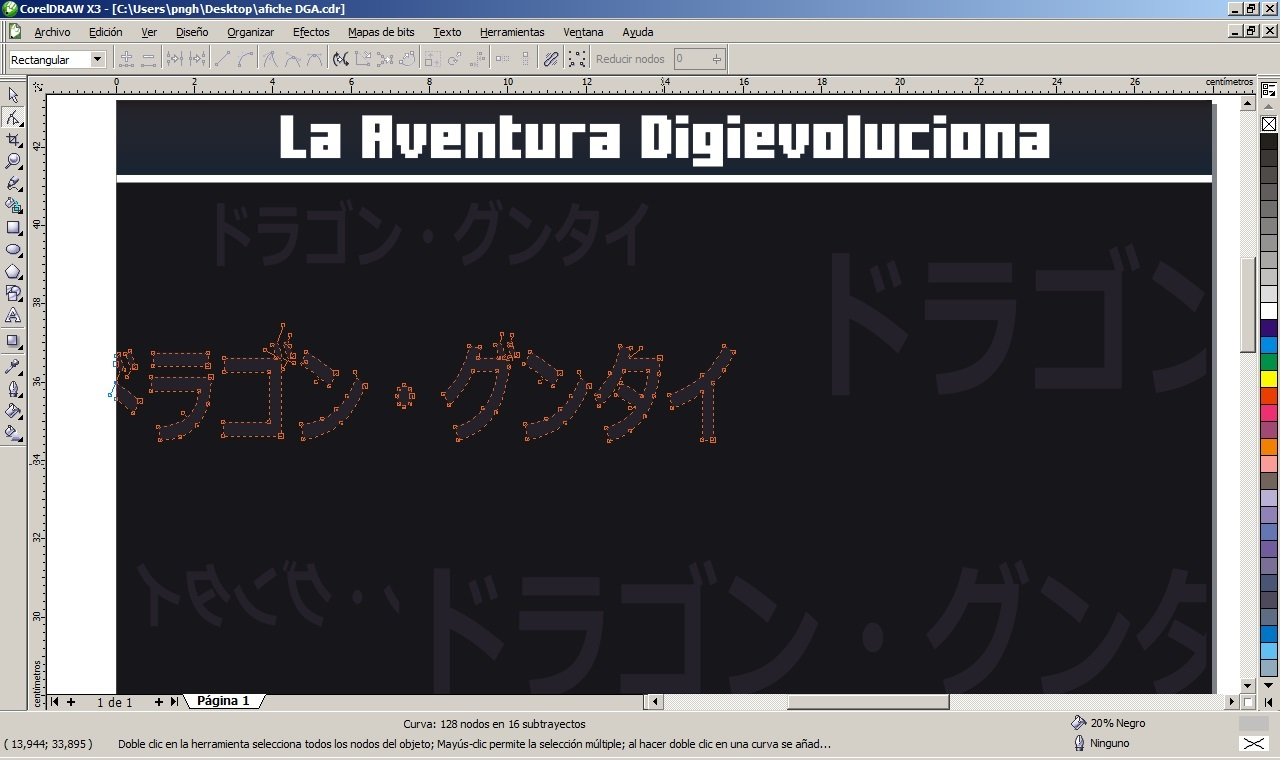Open the Edición menu
Screen dimensions: 1281x760
coord(105,32)
